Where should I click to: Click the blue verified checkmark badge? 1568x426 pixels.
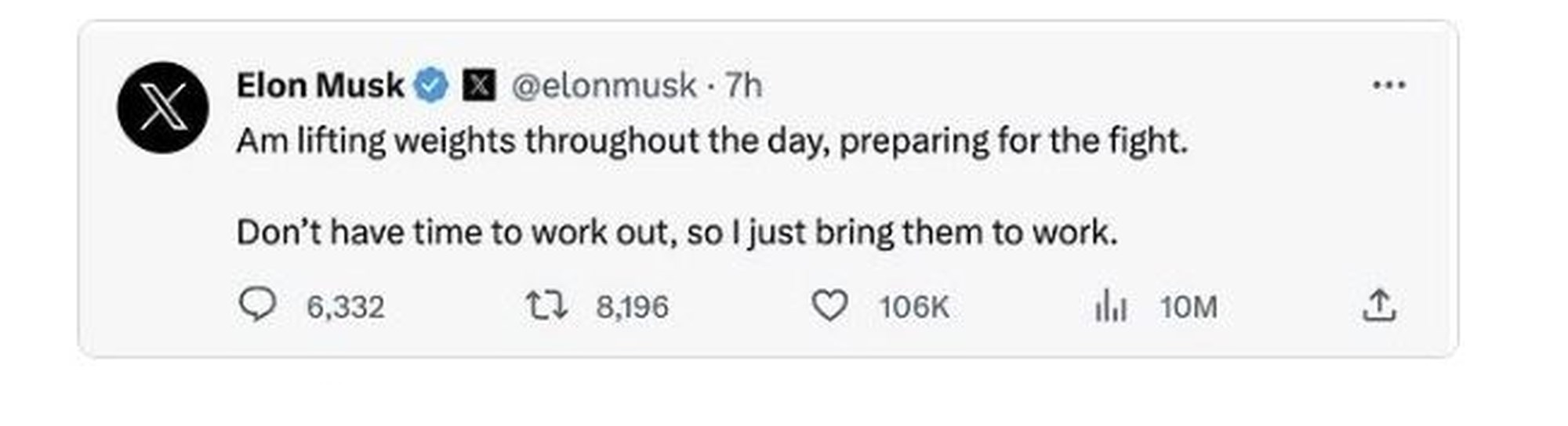430,85
